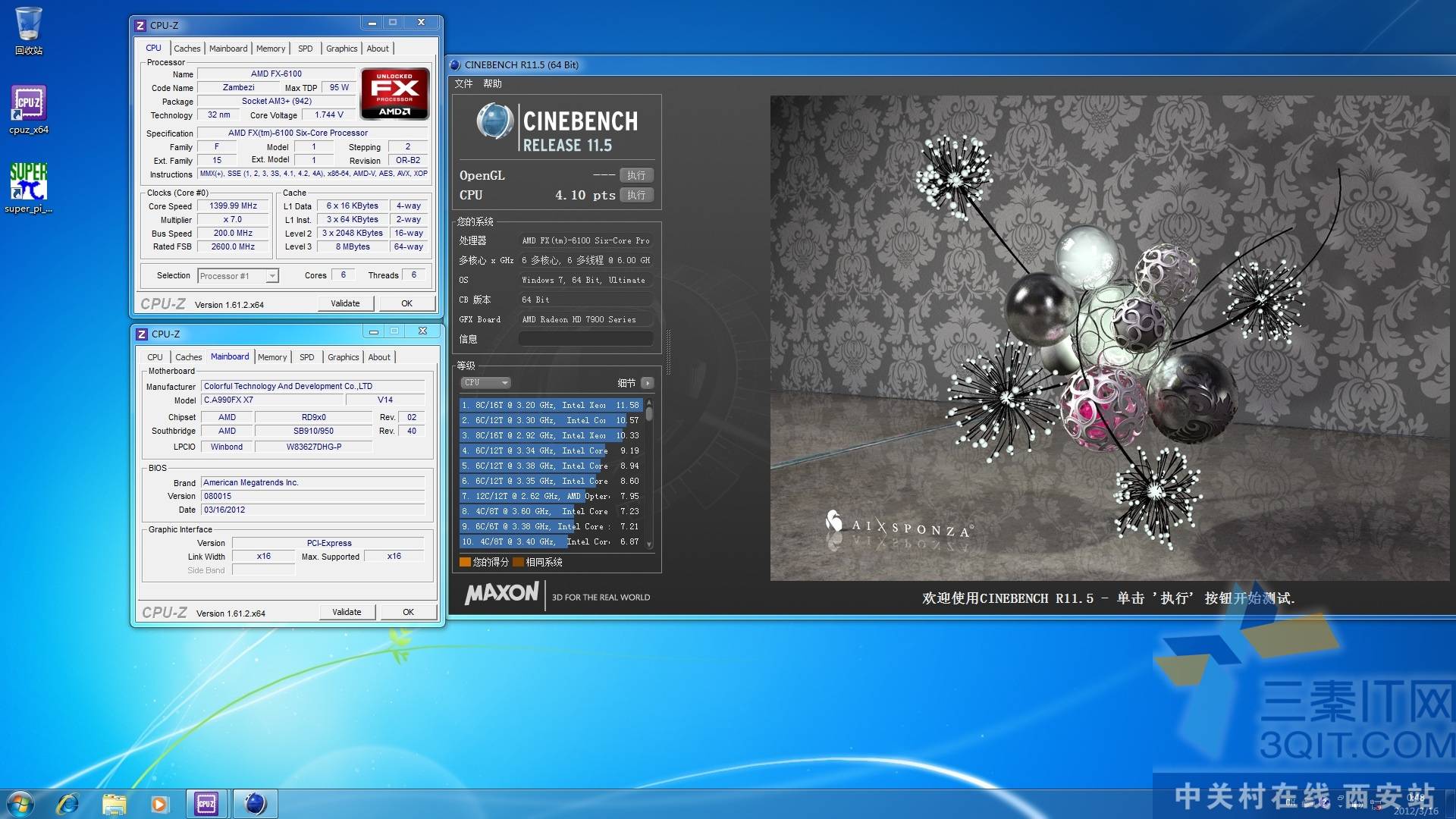This screenshot has width=1456, height=819.
Task: Open the Recycle Bin desktop icon
Action: tap(29, 30)
